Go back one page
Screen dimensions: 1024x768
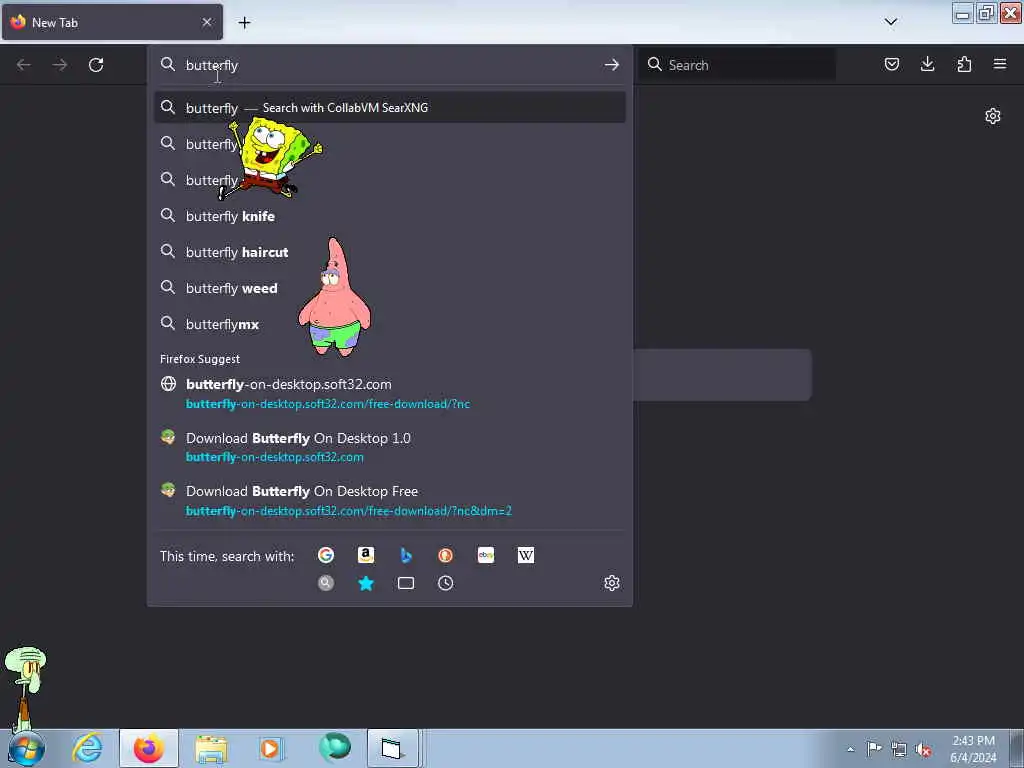(x=24, y=65)
